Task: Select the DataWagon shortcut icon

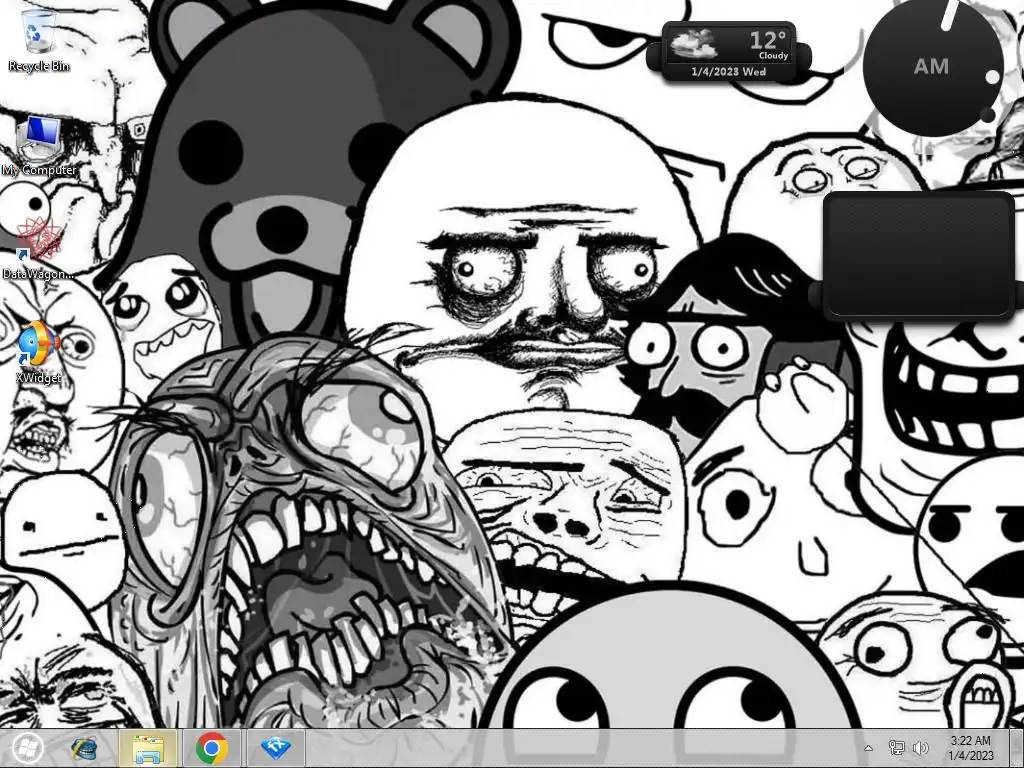Action: click(x=38, y=249)
